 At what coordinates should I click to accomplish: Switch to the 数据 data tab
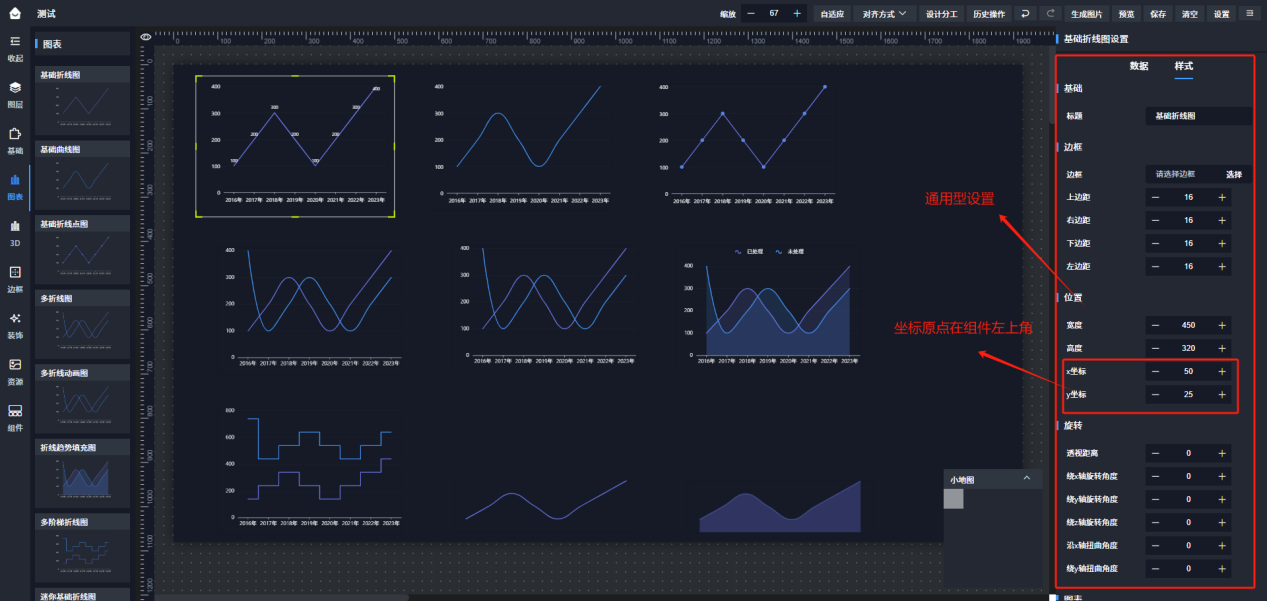(1139, 66)
